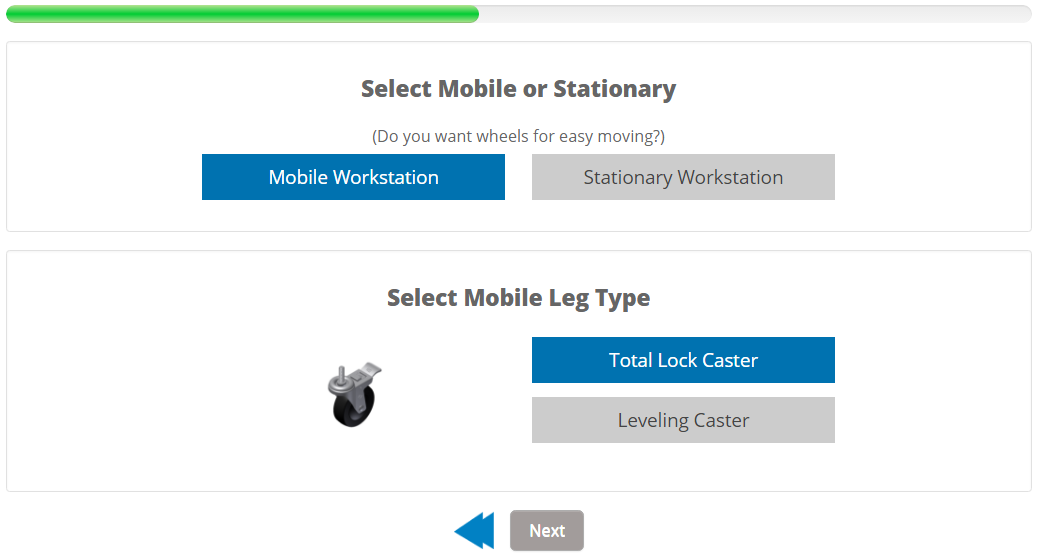Click the caster wheel product image
1037x560 pixels.
(354, 395)
